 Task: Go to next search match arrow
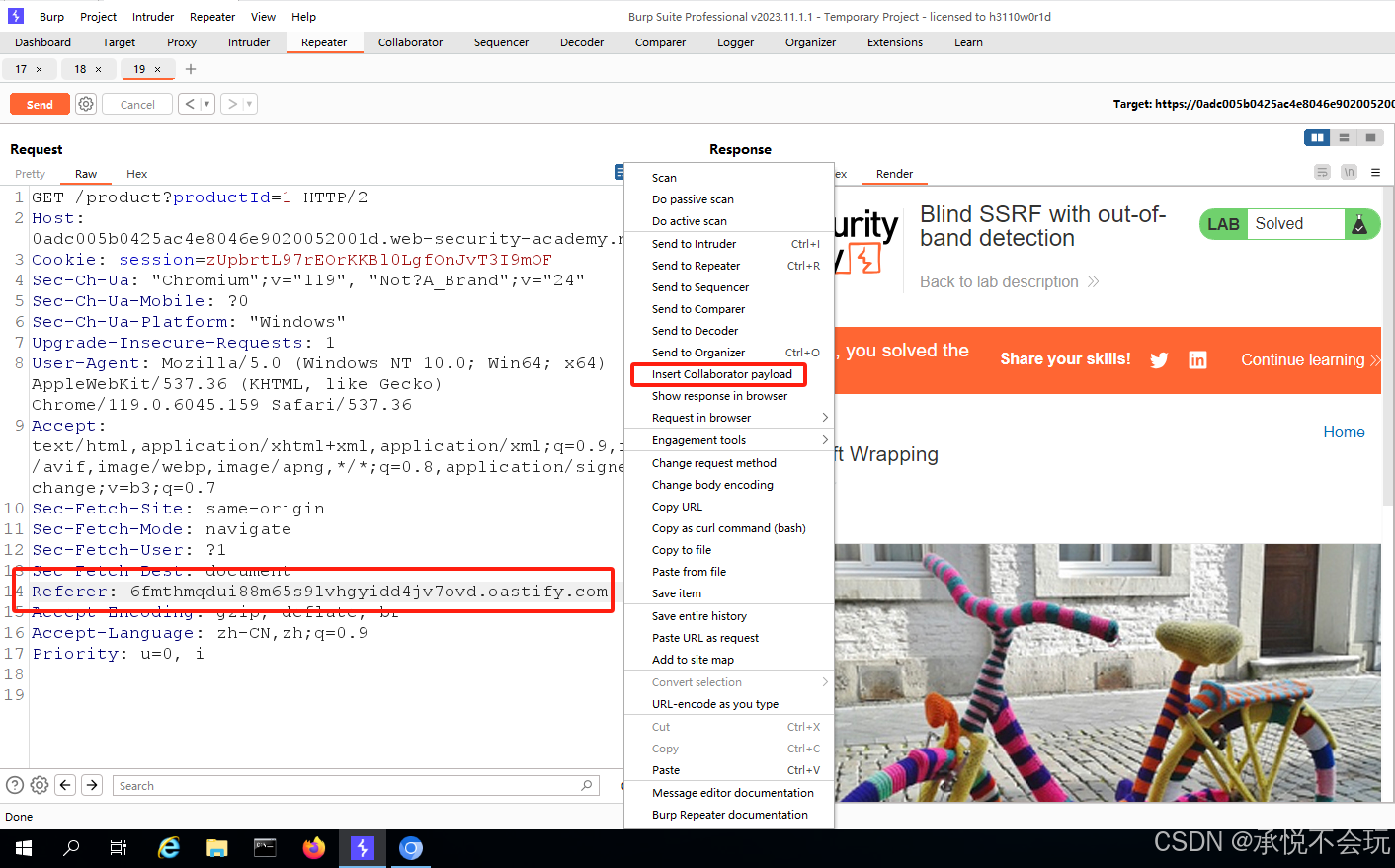coord(92,785)
